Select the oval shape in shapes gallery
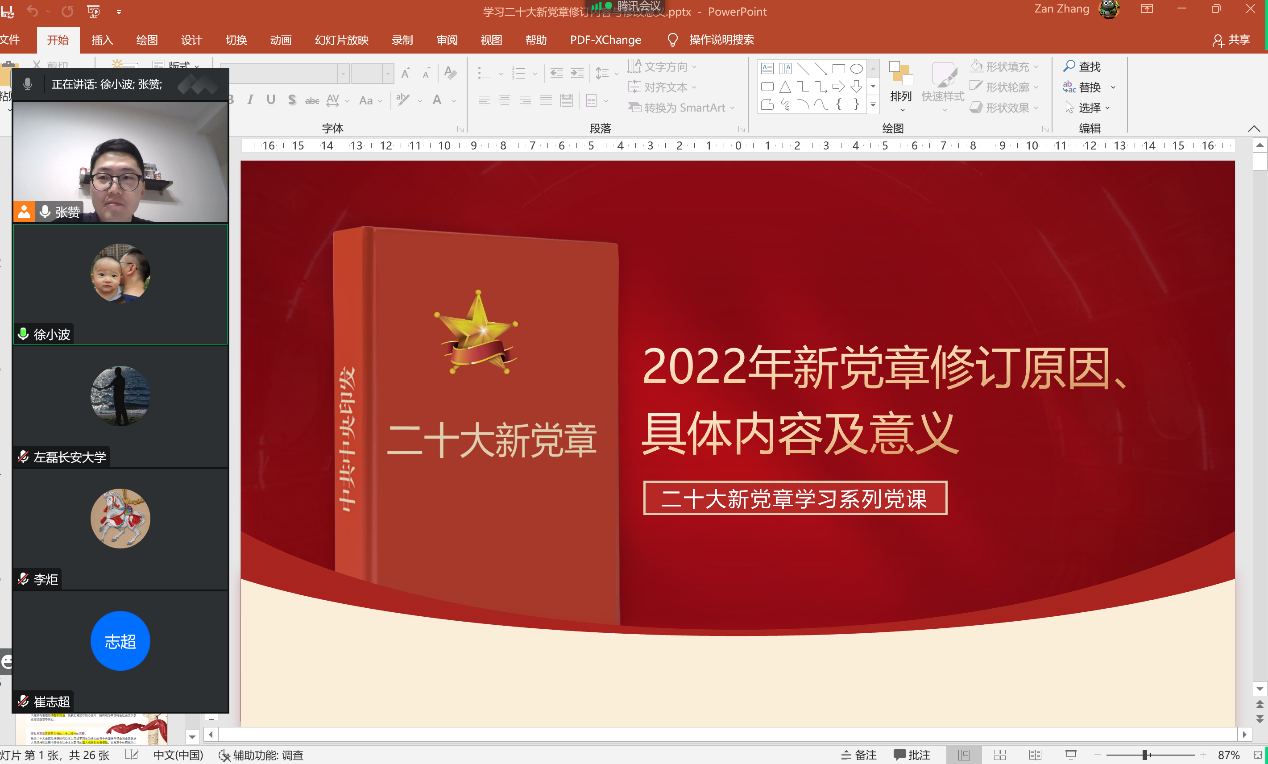 click(x=856, y=69)
